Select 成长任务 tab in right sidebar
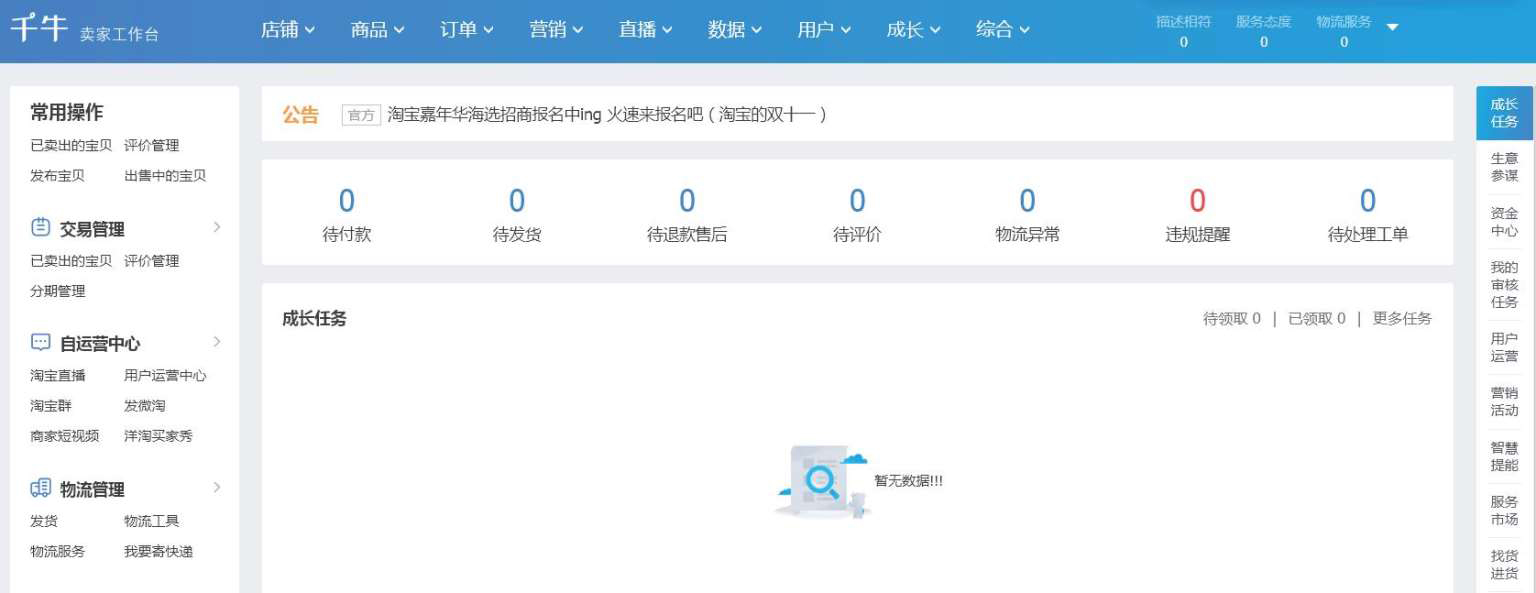 (1504, 113)
